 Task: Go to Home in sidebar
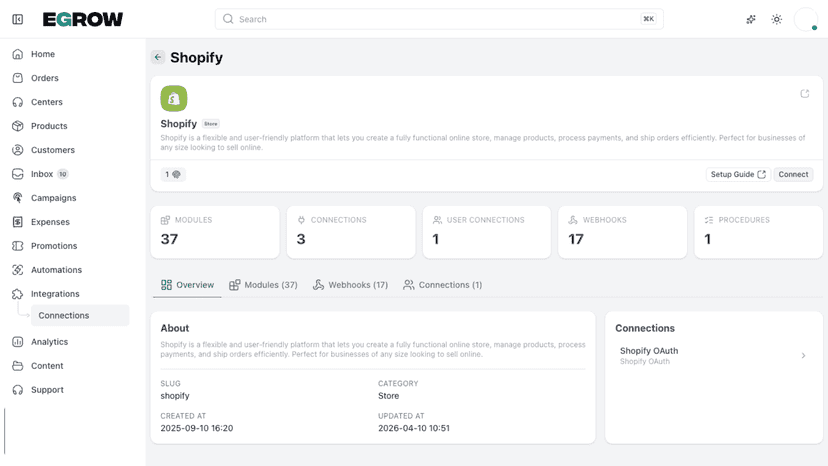(x=42, y=54)
